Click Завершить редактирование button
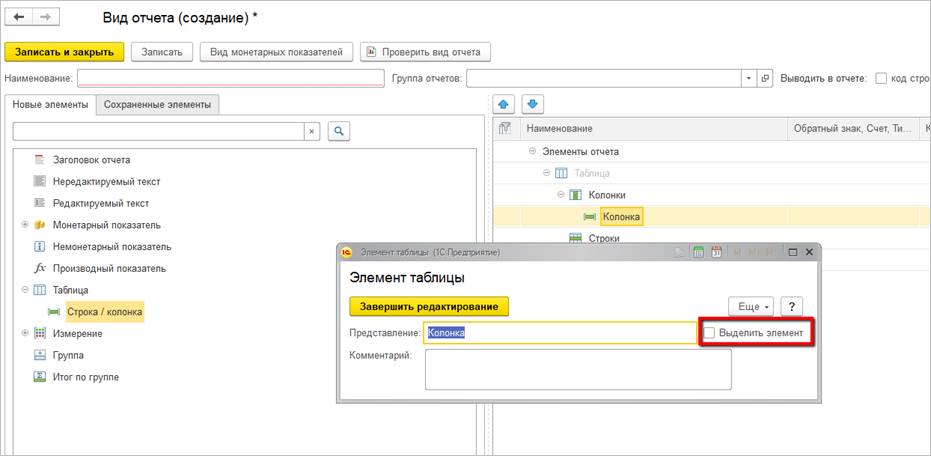This screenshot has height=456, width=931. tap(429, 306)
